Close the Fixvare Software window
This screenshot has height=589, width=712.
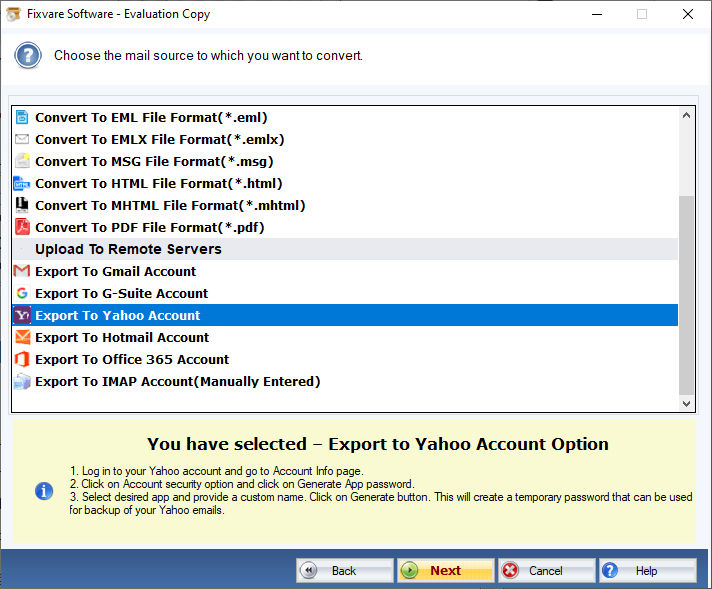[688, 14]
